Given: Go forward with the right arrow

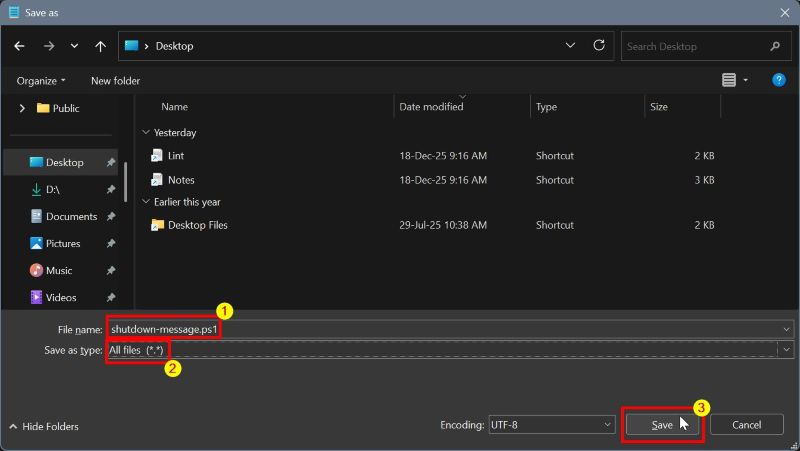Looking at the screenshot, I should point(49,46).
